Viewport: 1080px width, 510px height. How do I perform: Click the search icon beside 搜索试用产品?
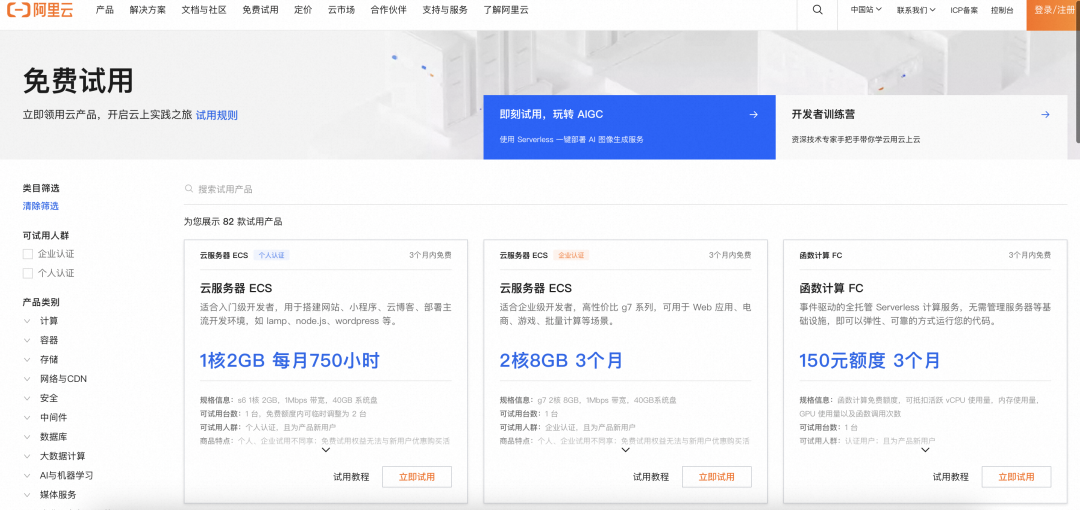pyautogui.click(x=189, y=189)
